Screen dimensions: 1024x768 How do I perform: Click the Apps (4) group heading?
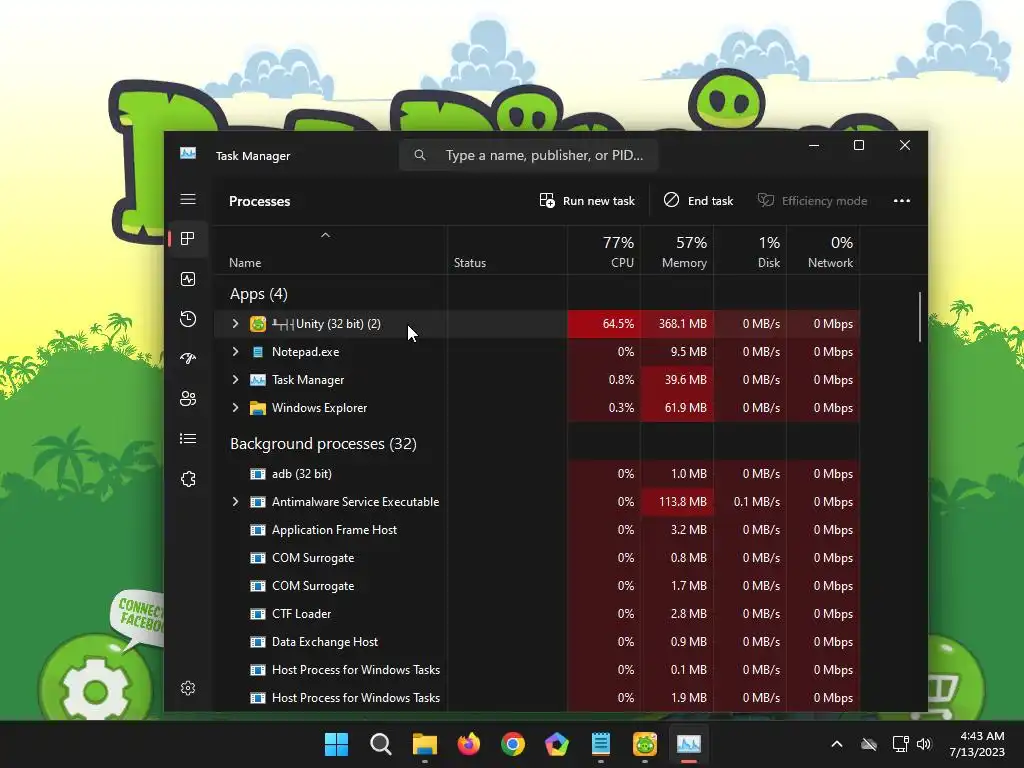tap(259, 295)
